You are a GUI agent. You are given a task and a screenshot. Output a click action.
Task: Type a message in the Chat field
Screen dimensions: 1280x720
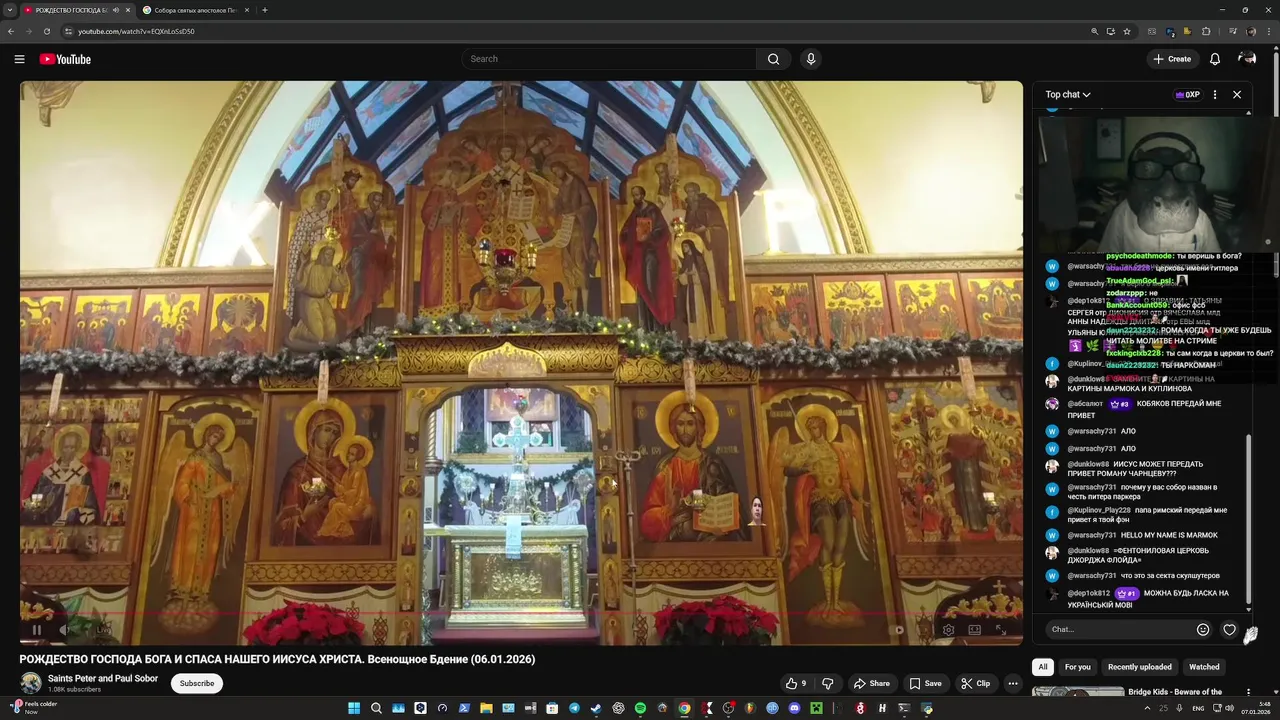pyautogui.click(x=1120, y=629)
